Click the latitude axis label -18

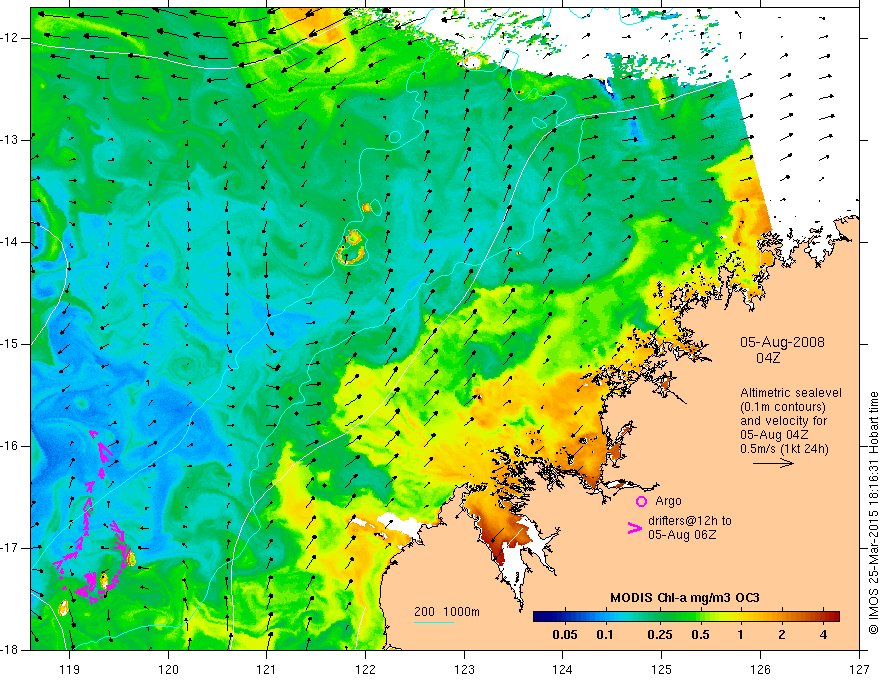pos(11,650)
